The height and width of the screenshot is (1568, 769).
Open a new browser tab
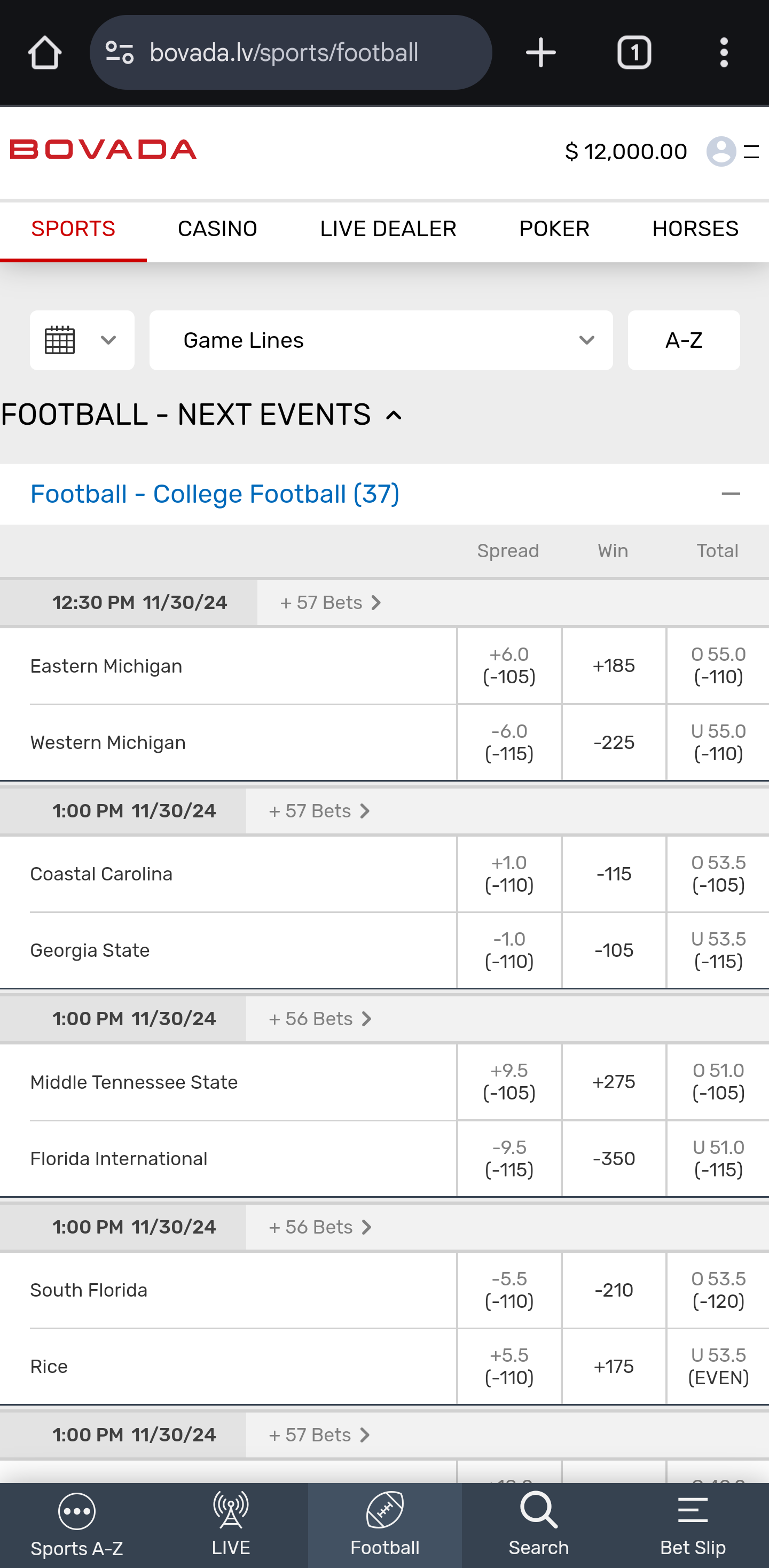coord(540,52)
